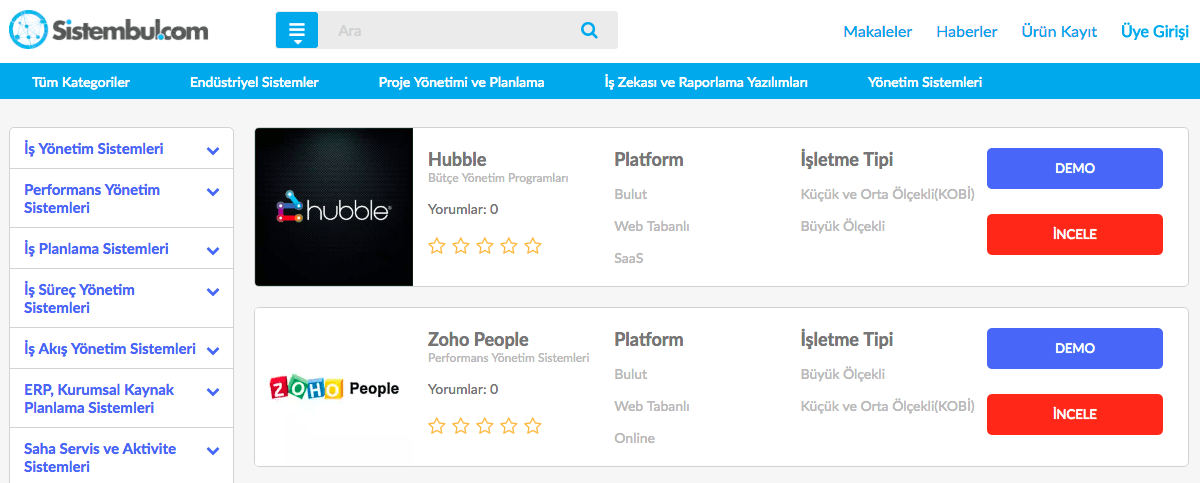The image size is (1200, 483).
Task: Open the category hamburger menu icon
Action: tap(297, 31)
